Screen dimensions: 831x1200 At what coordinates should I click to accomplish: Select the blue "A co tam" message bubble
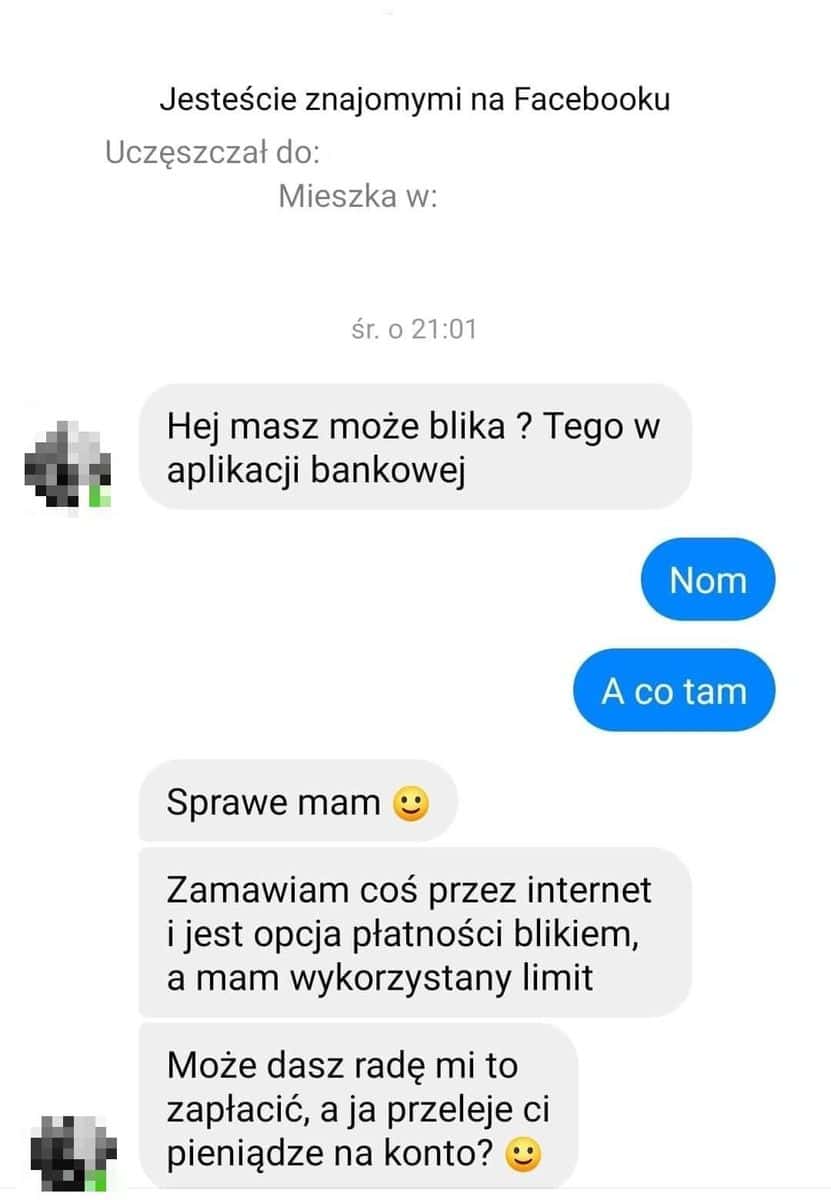[x=674, y=691]
